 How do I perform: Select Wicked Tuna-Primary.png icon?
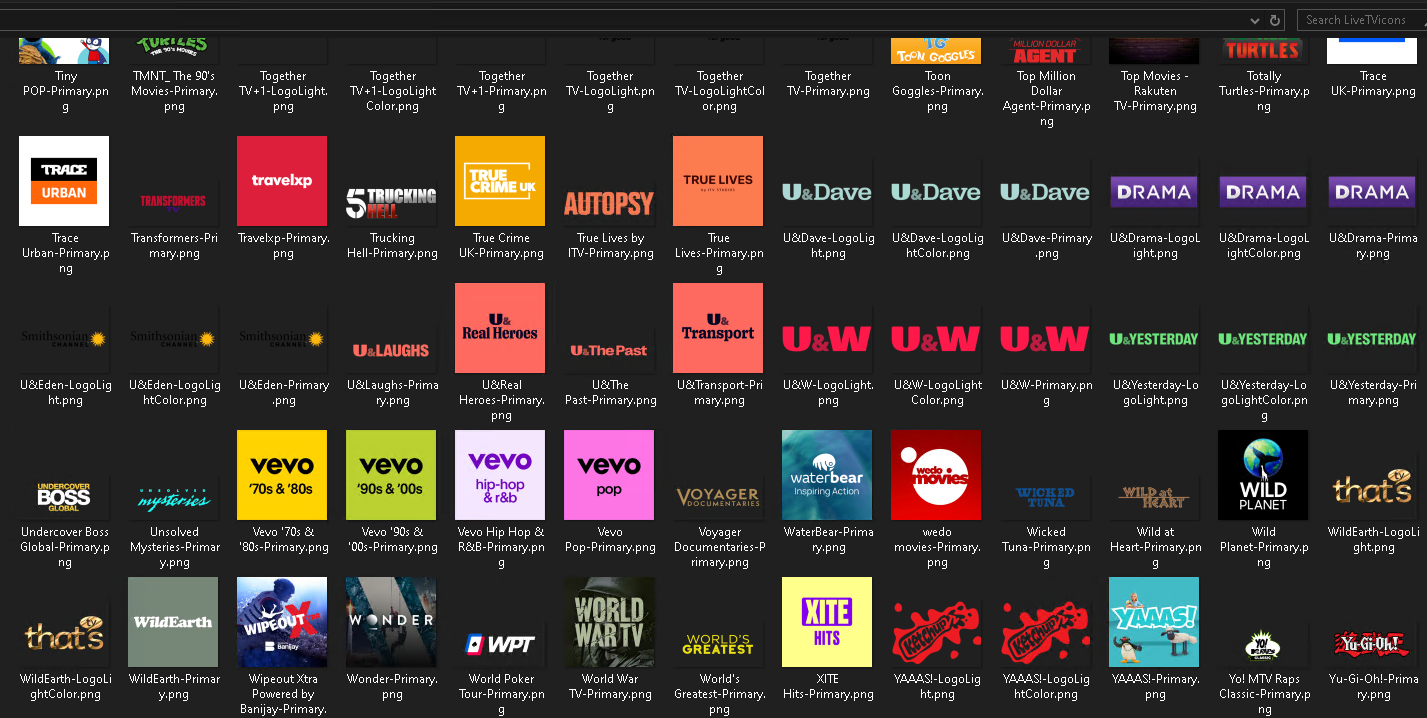pyautogui.click(x=1045, y=495)
